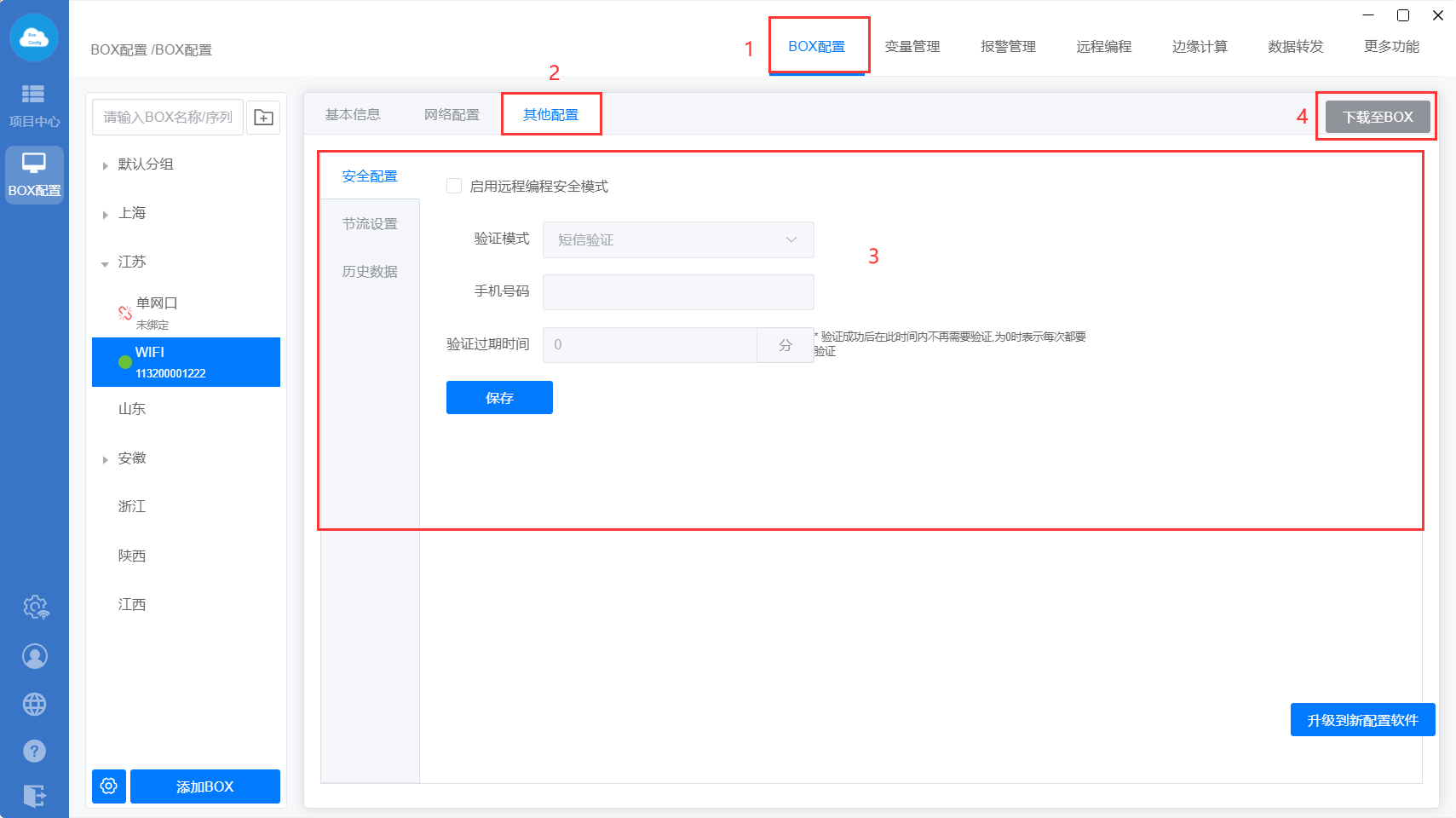Click the logout exit icon
Viewport: 1456px width, 818px height.
click(35, 796)
